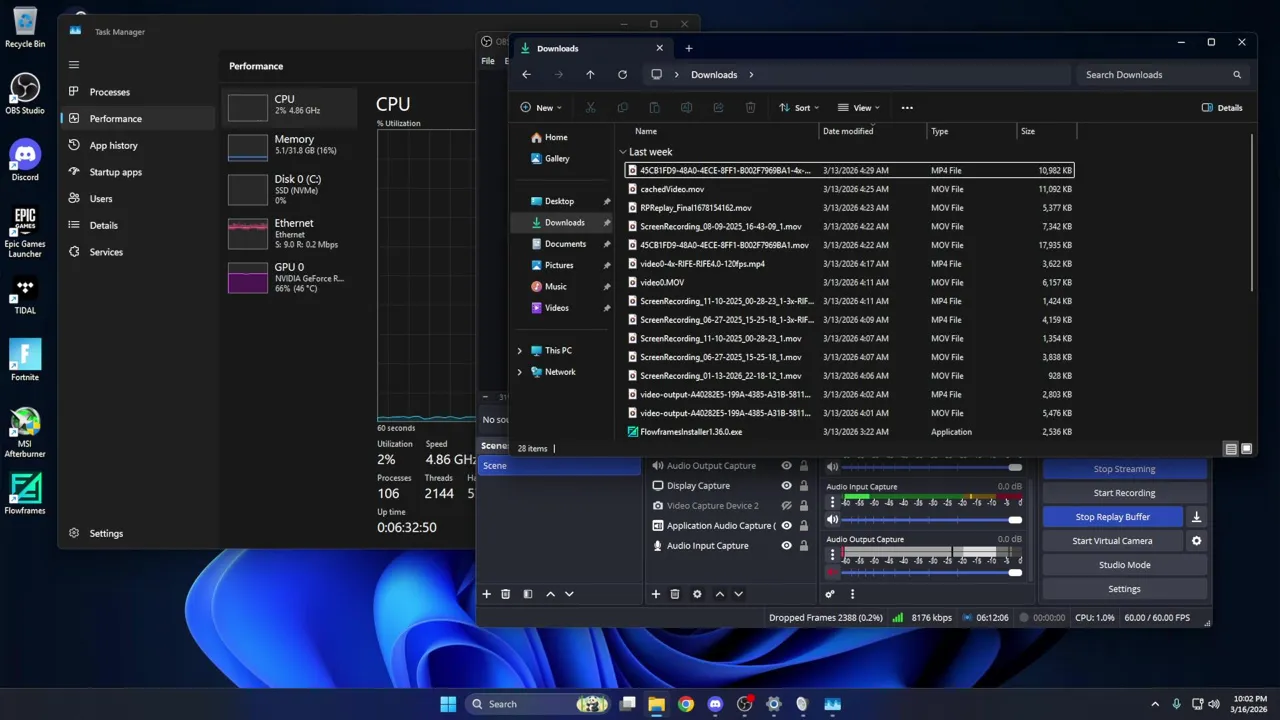The width and height of the screenshot is (1280, 720).
Task: Open the OBS File menu
Action: click(x=488, y=61)
